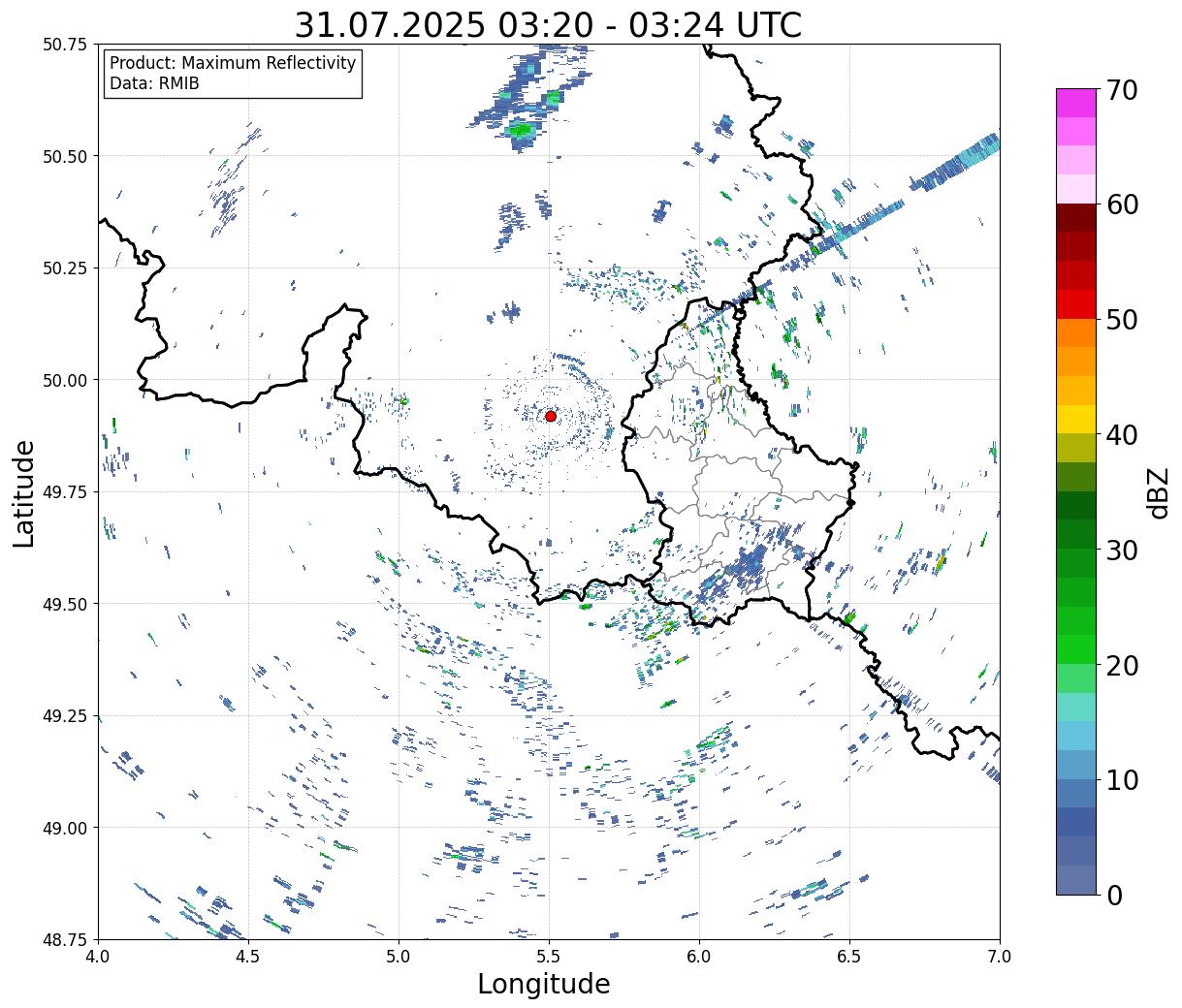The height and width of the screenshot is (1008, 1182).
Task: Click the latitude tick label 50.50
Action: tap(65, 156)
